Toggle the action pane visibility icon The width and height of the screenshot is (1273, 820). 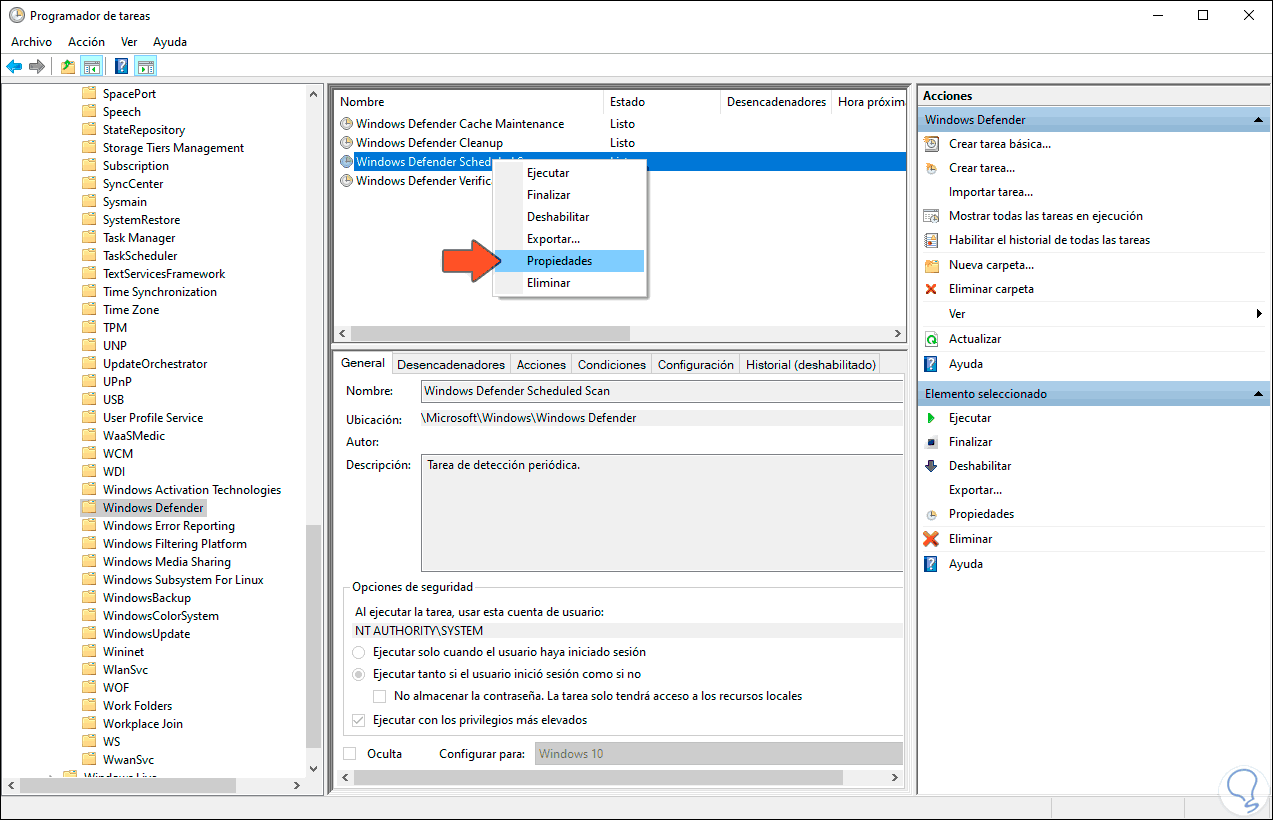click(145, 66)
